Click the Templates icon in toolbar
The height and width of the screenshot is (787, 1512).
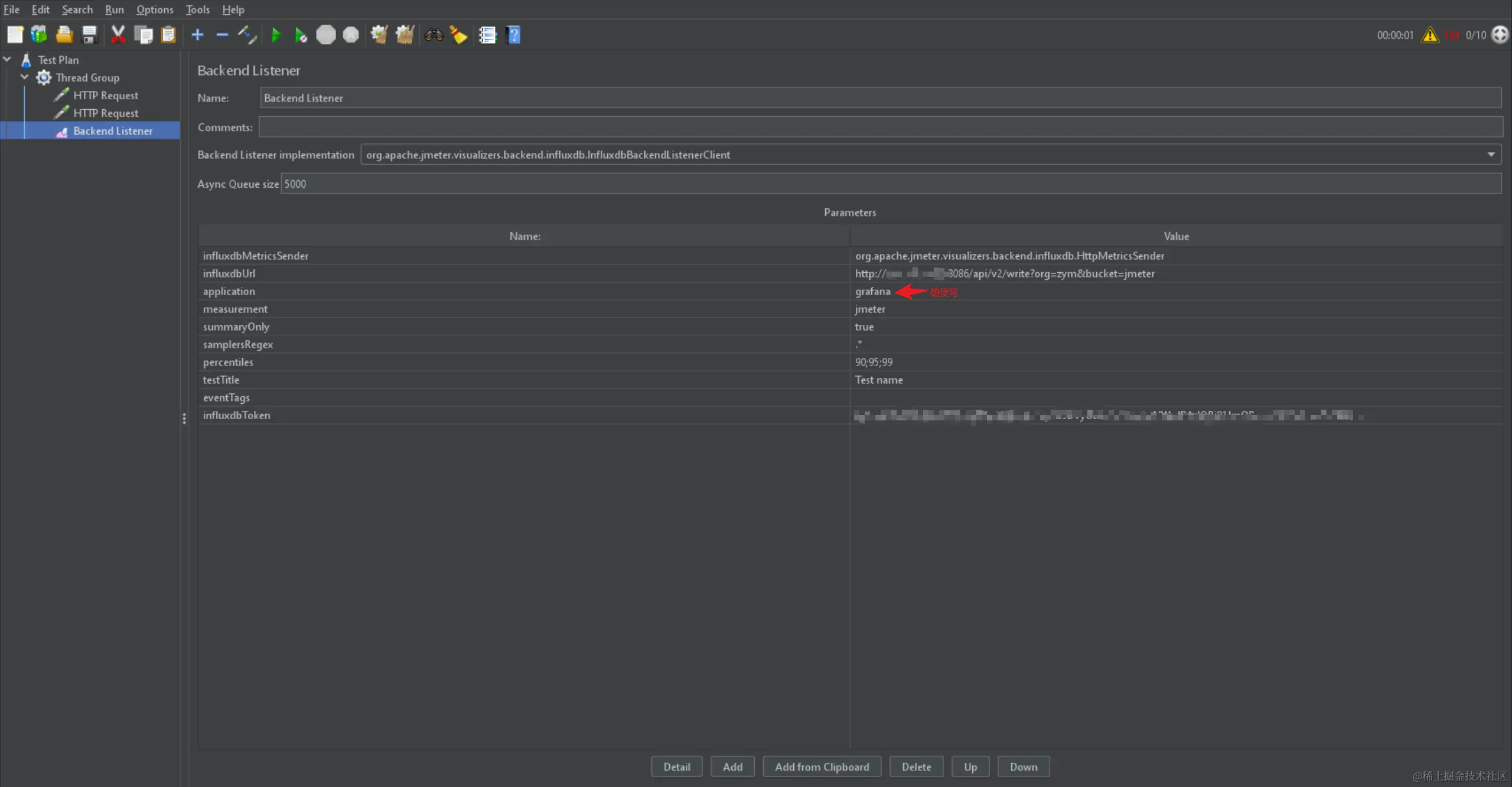39,35
